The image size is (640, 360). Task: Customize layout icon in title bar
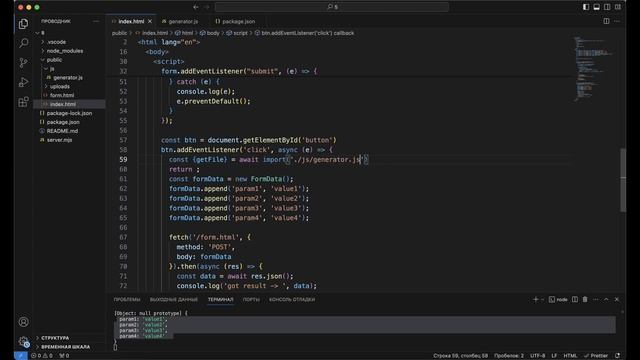pyautogui.click(x=618, y=7)
